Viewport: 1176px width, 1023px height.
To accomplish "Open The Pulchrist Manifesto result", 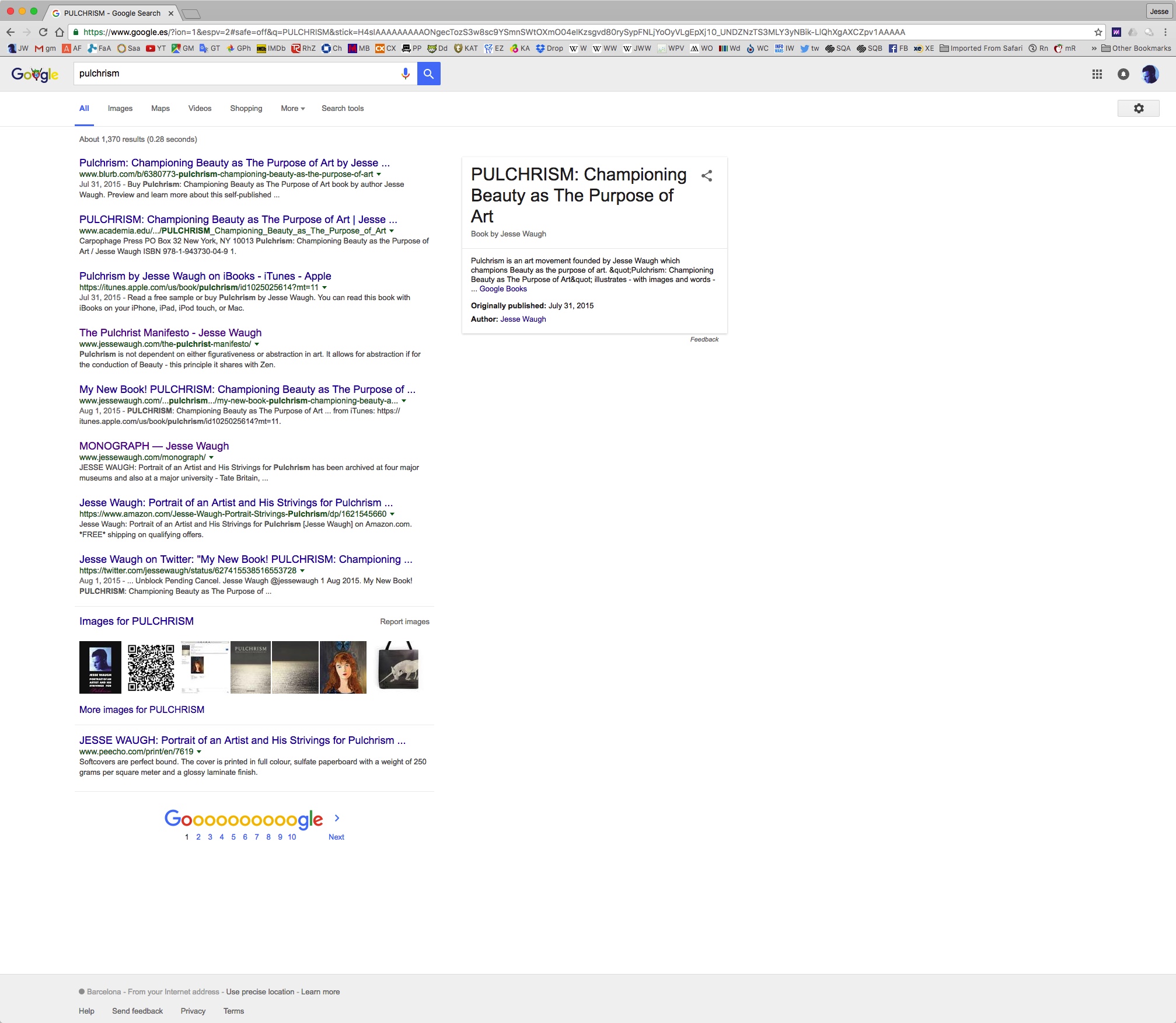I will click(x=170, y=333).
